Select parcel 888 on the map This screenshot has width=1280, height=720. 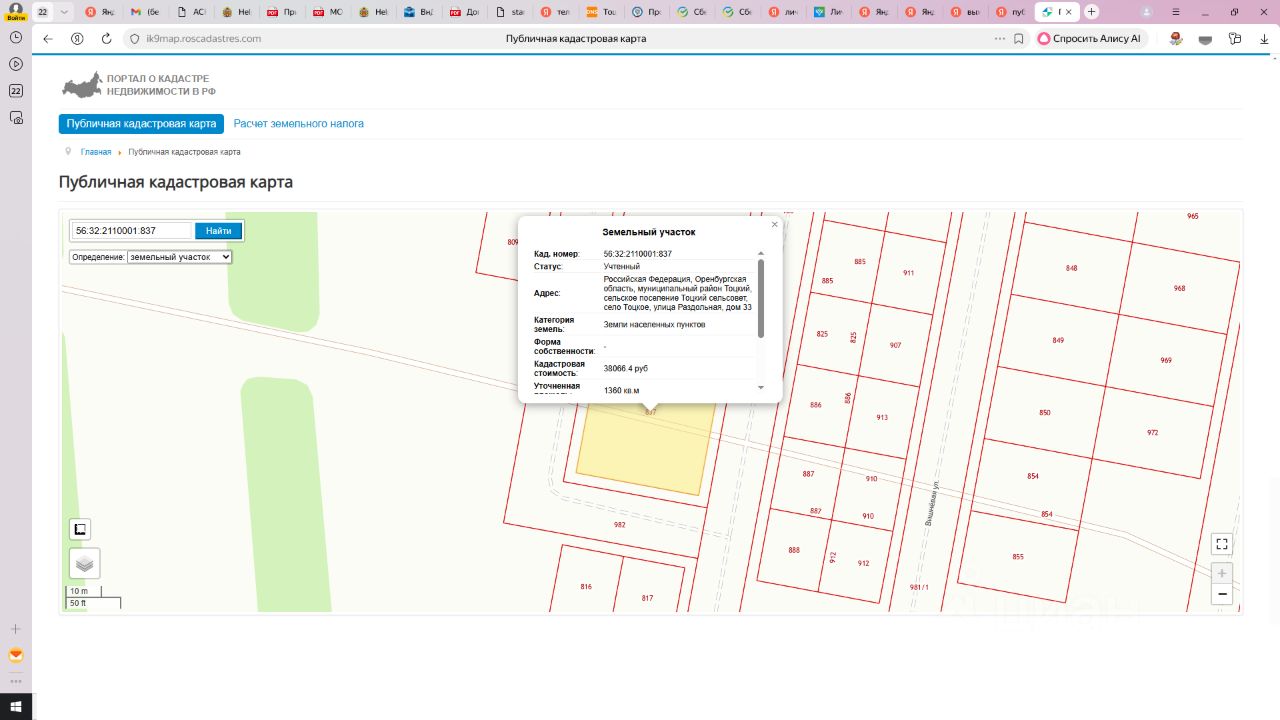click(x=794, y=550)
